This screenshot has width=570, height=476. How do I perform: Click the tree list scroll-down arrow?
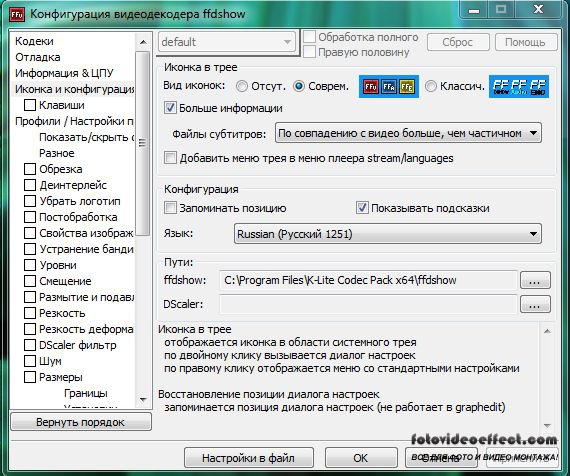point(143,400)
